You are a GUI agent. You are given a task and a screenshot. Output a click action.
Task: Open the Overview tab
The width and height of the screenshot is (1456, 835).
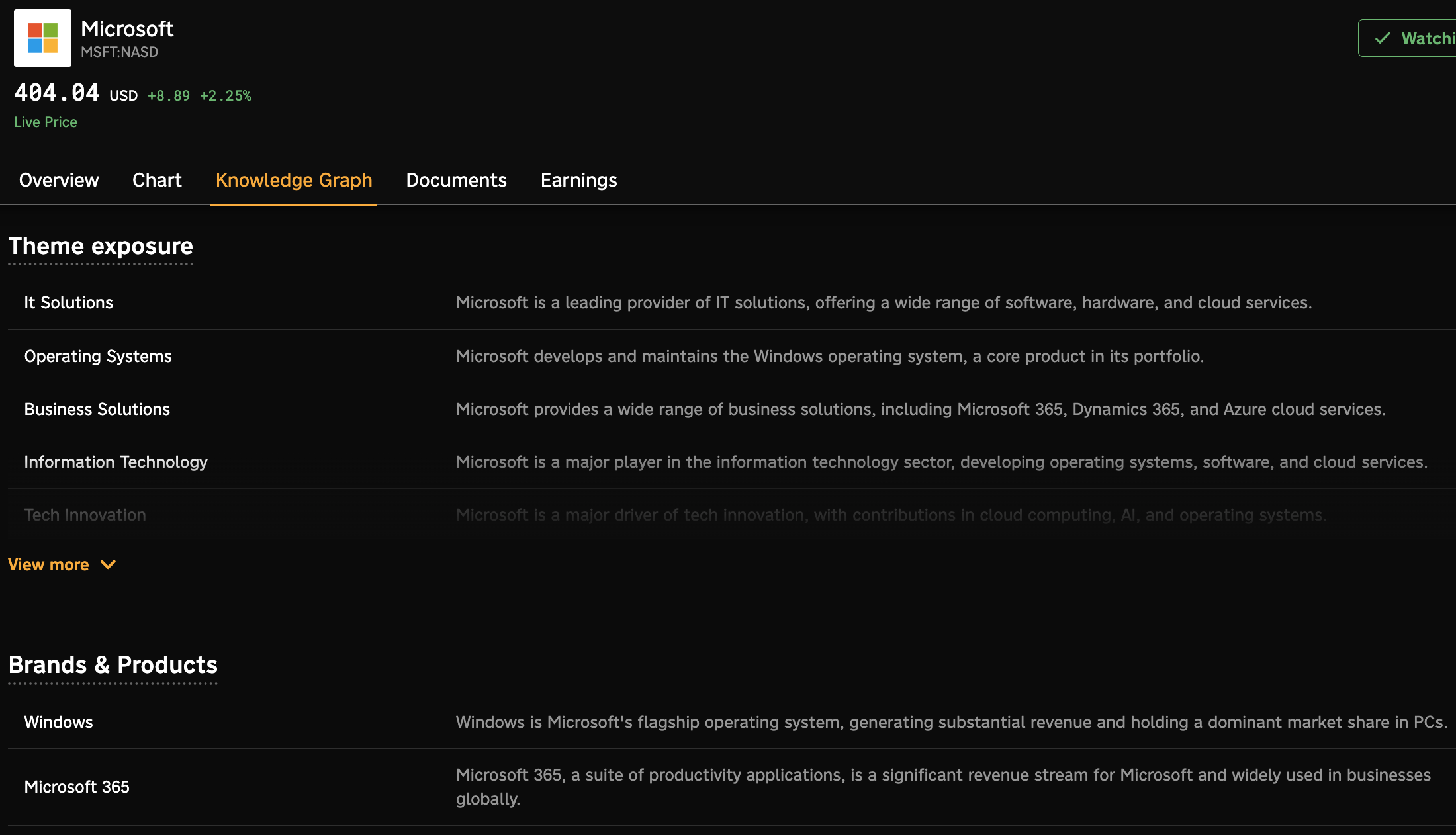[59, 180]
